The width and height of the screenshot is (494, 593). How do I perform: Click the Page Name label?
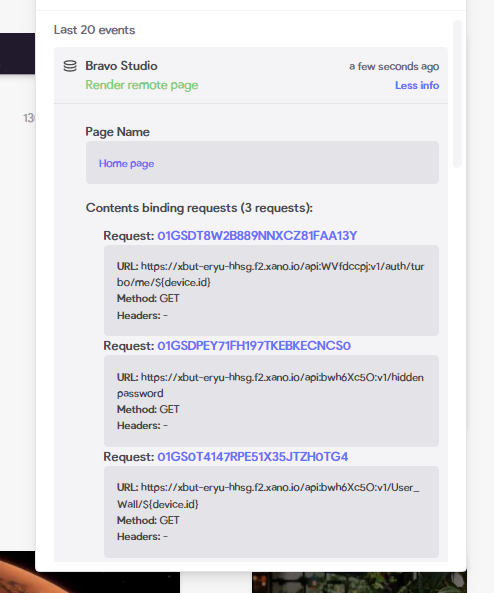click(117, 132)
